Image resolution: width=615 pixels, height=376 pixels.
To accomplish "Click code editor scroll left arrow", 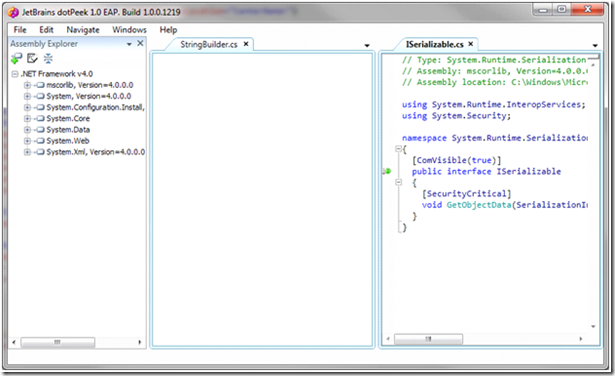I will pyautogui.click(x=388, y=338).
